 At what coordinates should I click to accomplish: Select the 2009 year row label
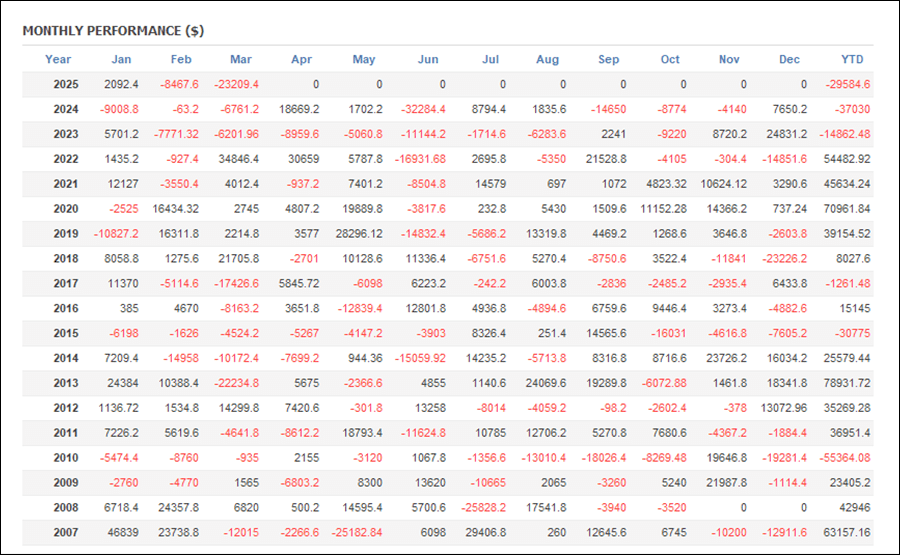(66, 483)
